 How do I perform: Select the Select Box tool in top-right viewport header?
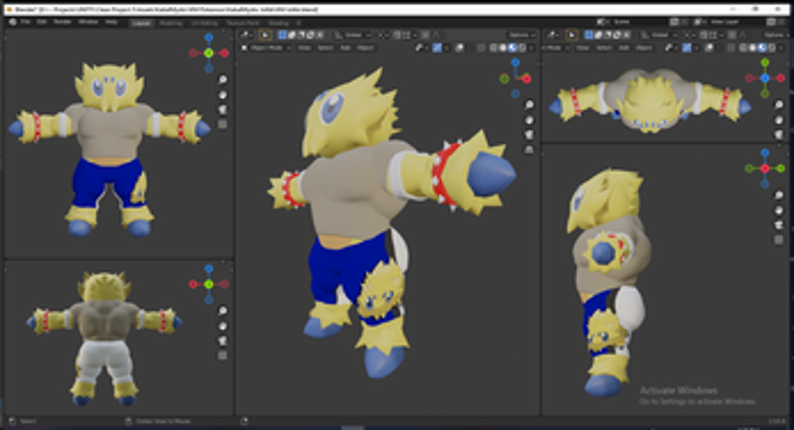tap(572, 35)
